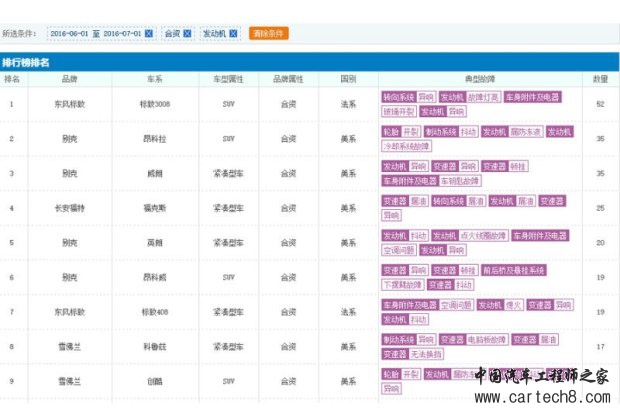Click the 玻璃升裂 fault tag

pos(398,111)
